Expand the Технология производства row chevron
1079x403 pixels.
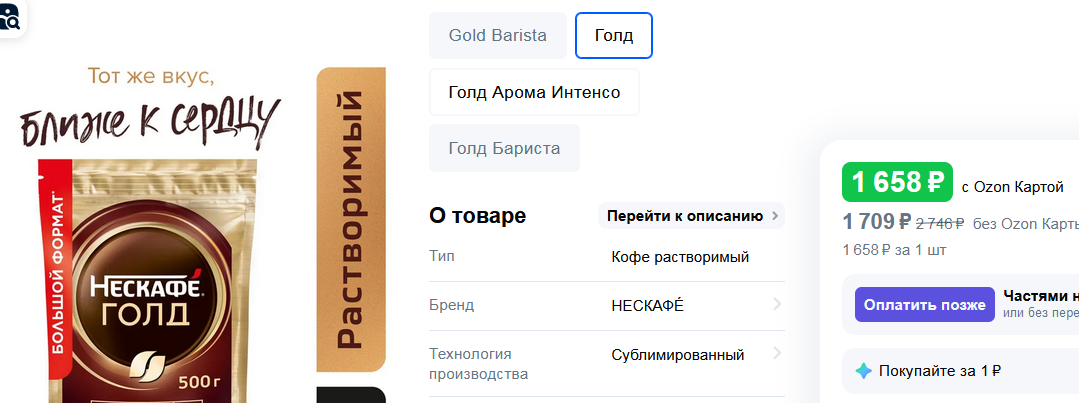pyautogui.click(x=777, y=354)
